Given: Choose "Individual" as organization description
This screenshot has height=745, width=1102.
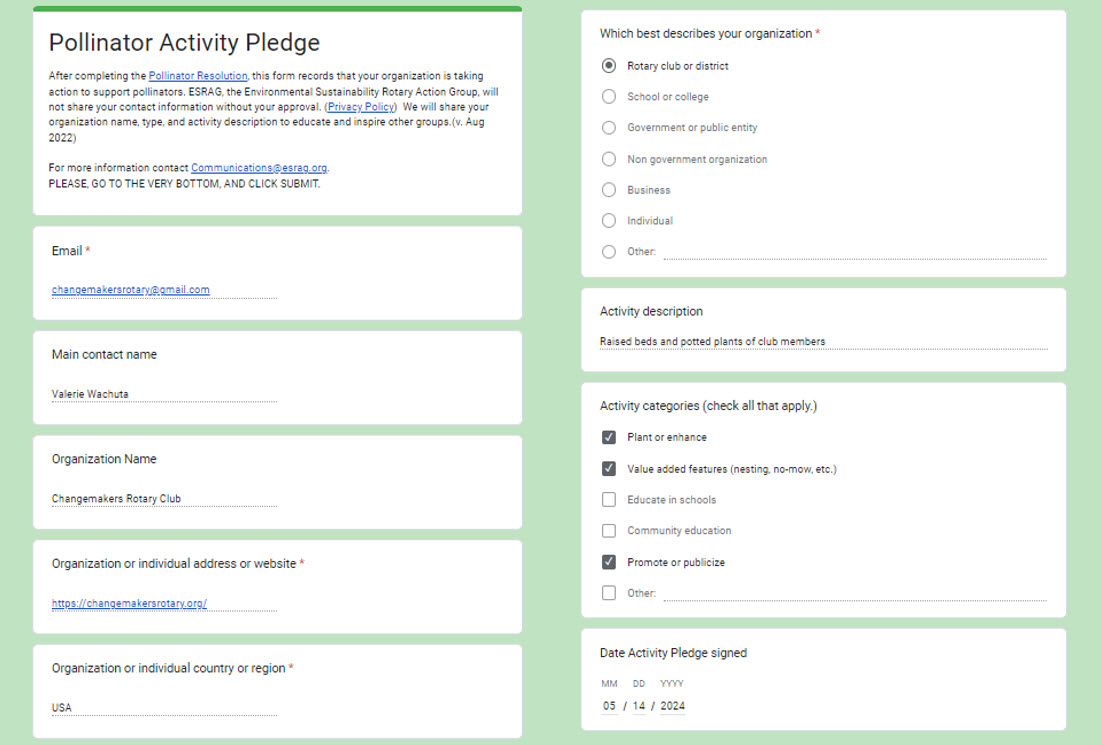Looking at the screenshot, I should tap(608, 220).
